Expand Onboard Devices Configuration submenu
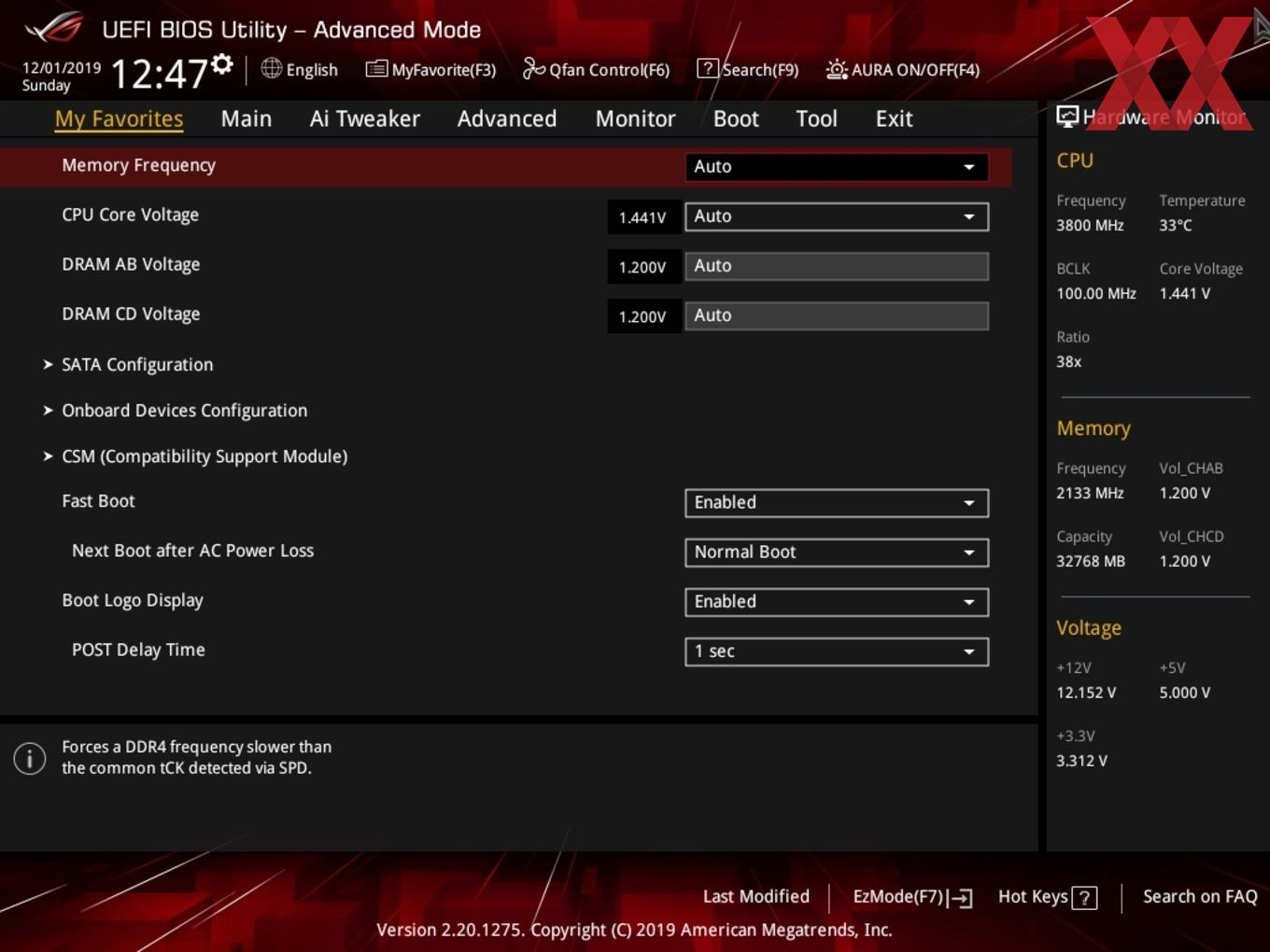 [x=184, y=411]
